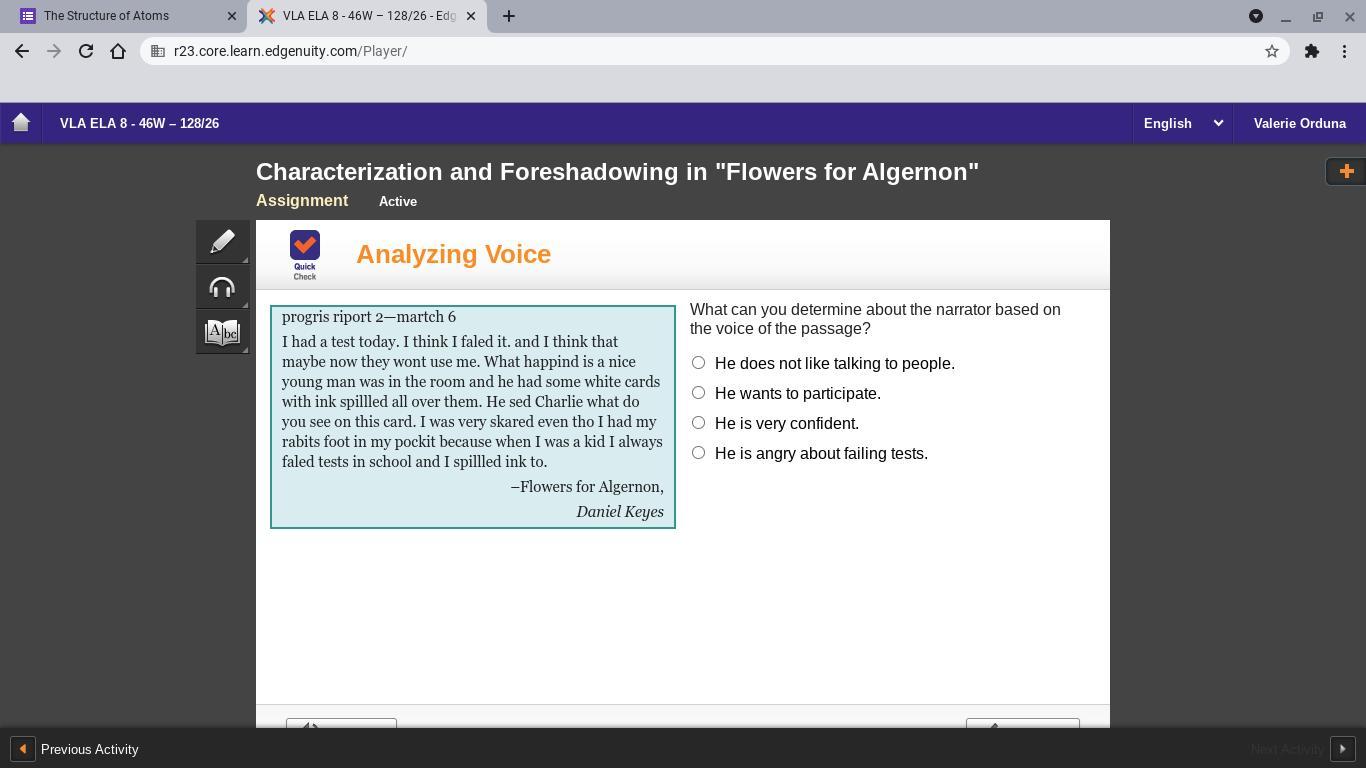Open Valerie Orduna user menu
The height and width of the screenshot is (768, 1366).
click(1299, 123)
